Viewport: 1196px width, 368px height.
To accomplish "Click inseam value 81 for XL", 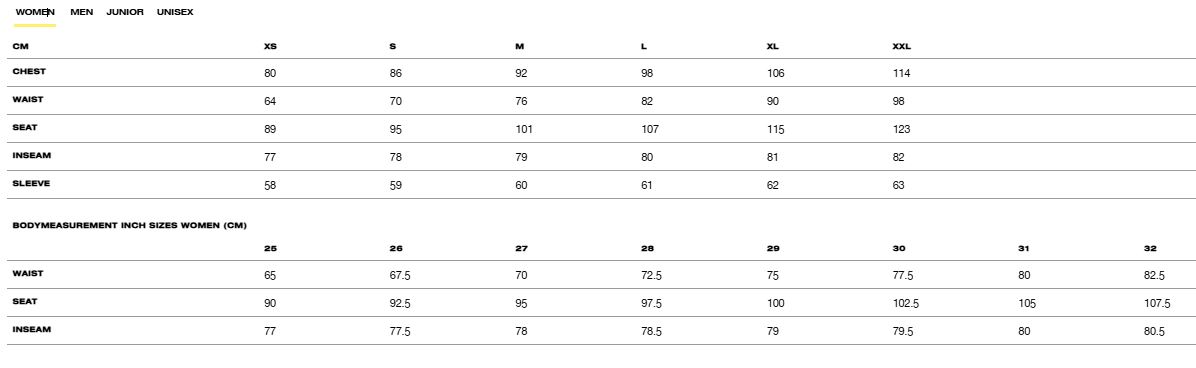I will pyautogui.click(x=773, y=157).
